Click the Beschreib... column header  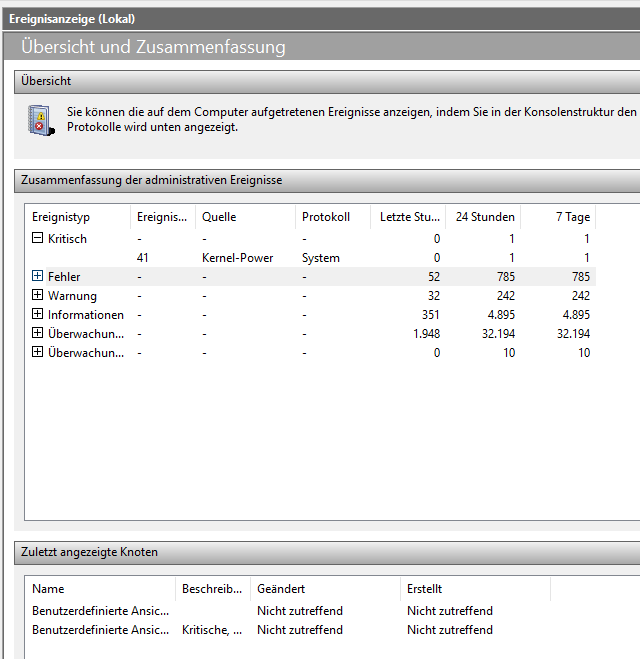point(213,589)
